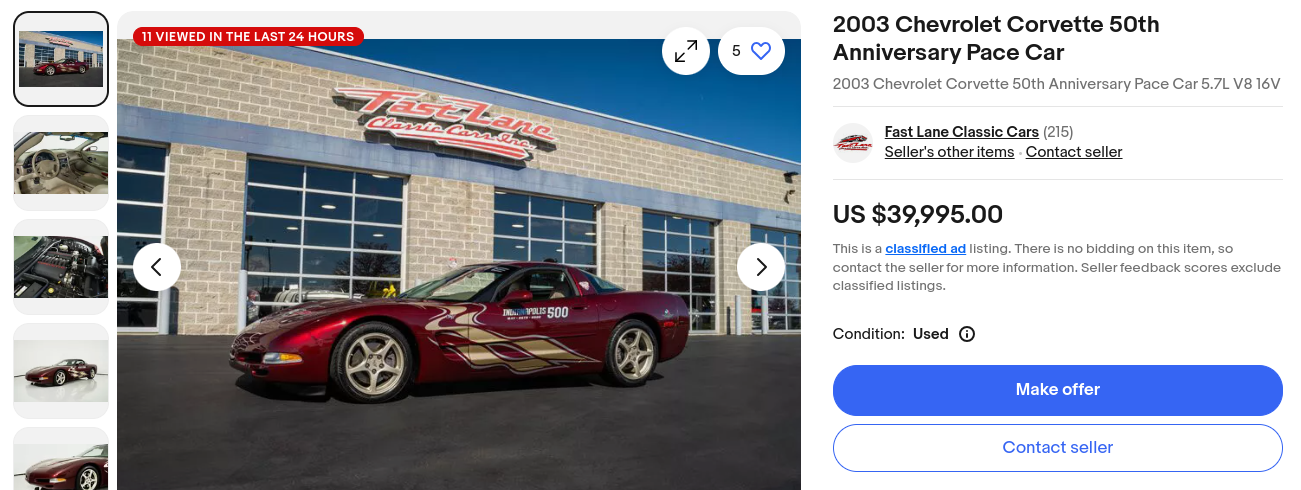Viewport: 1301px width, 490px height.
Task: Select the interior dashboard thumbnail
Action: click(61, 163)
